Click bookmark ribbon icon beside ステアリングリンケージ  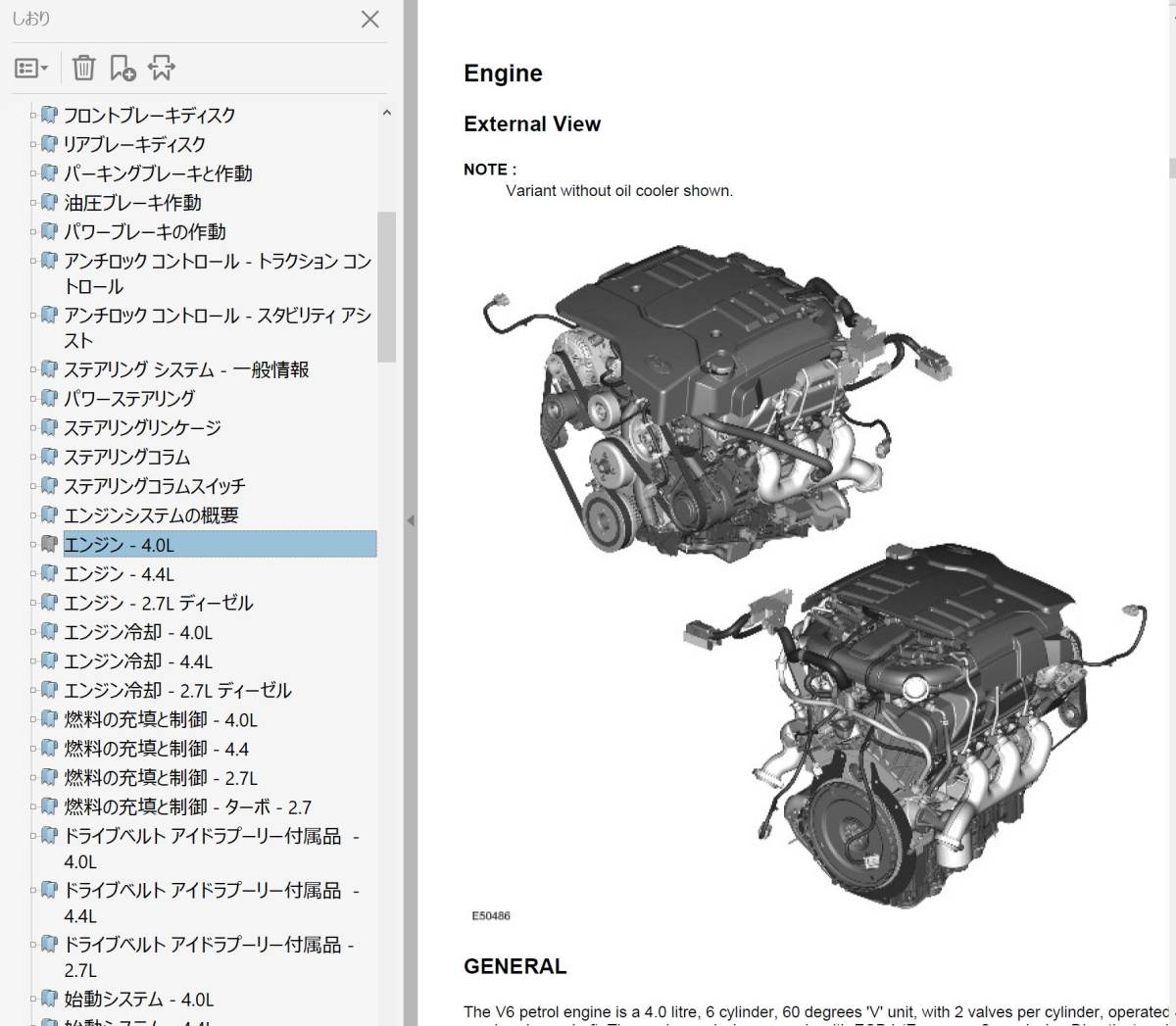click(x=49, y=428)
